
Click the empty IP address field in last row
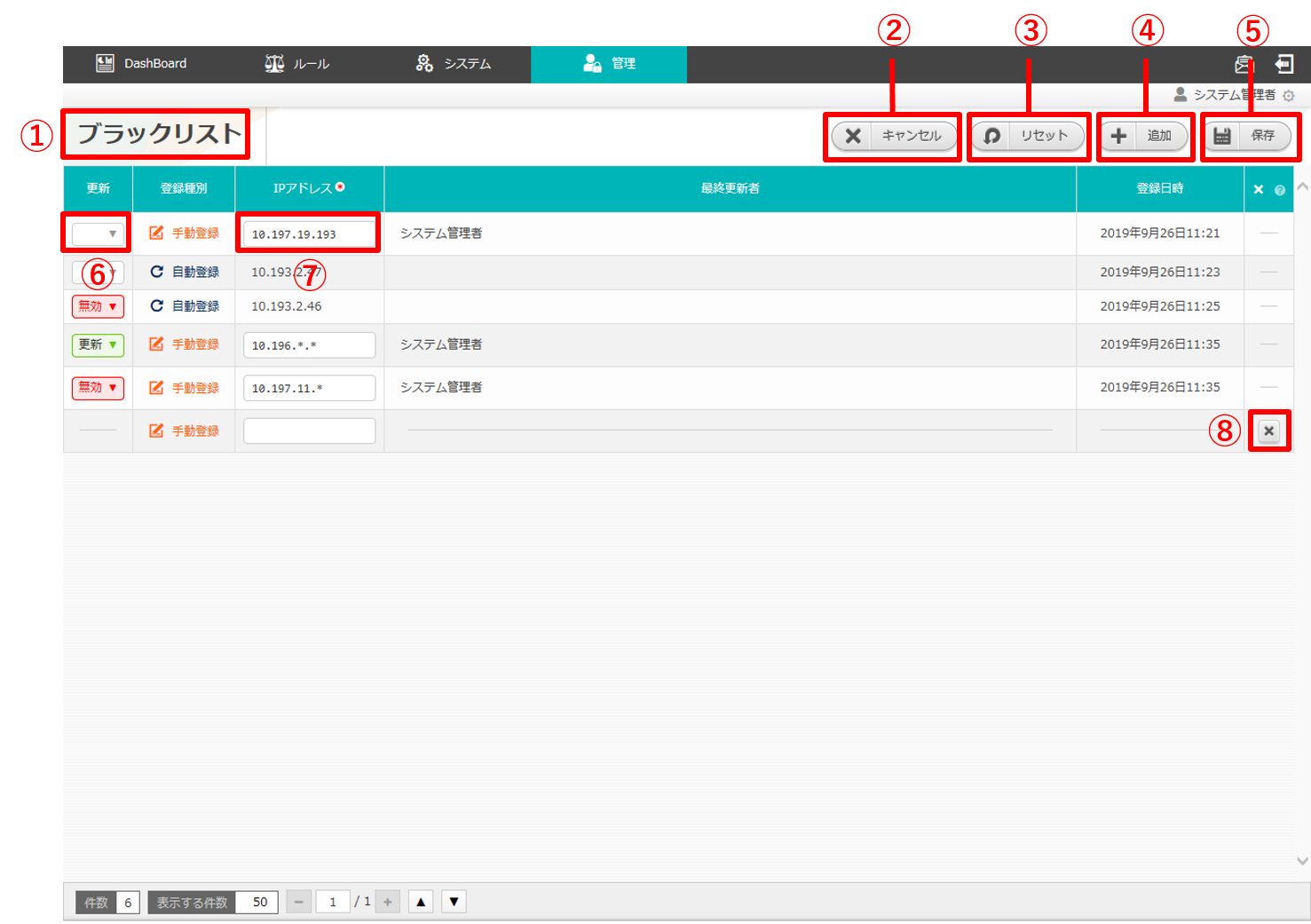click(x=309, y=430)
